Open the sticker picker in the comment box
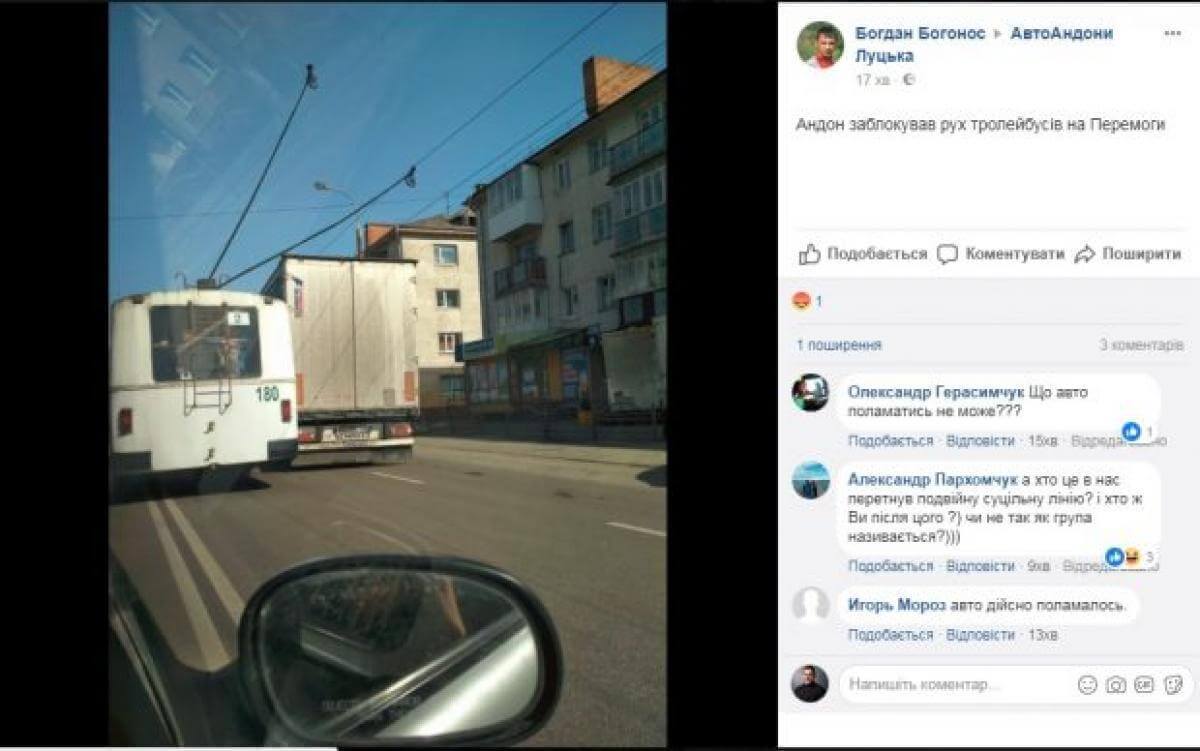 click(1173, 685)
